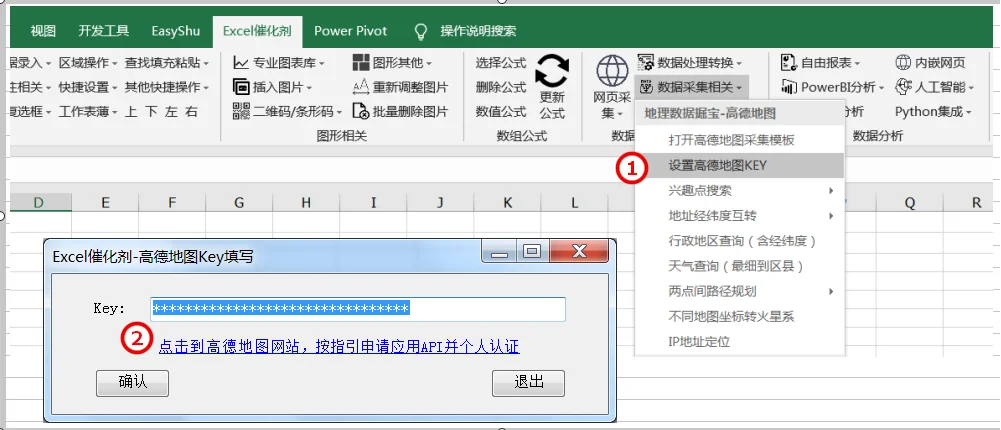Open the Power Pivot tab
This screenshot has width=1001, height=430.
coord(350,31)
